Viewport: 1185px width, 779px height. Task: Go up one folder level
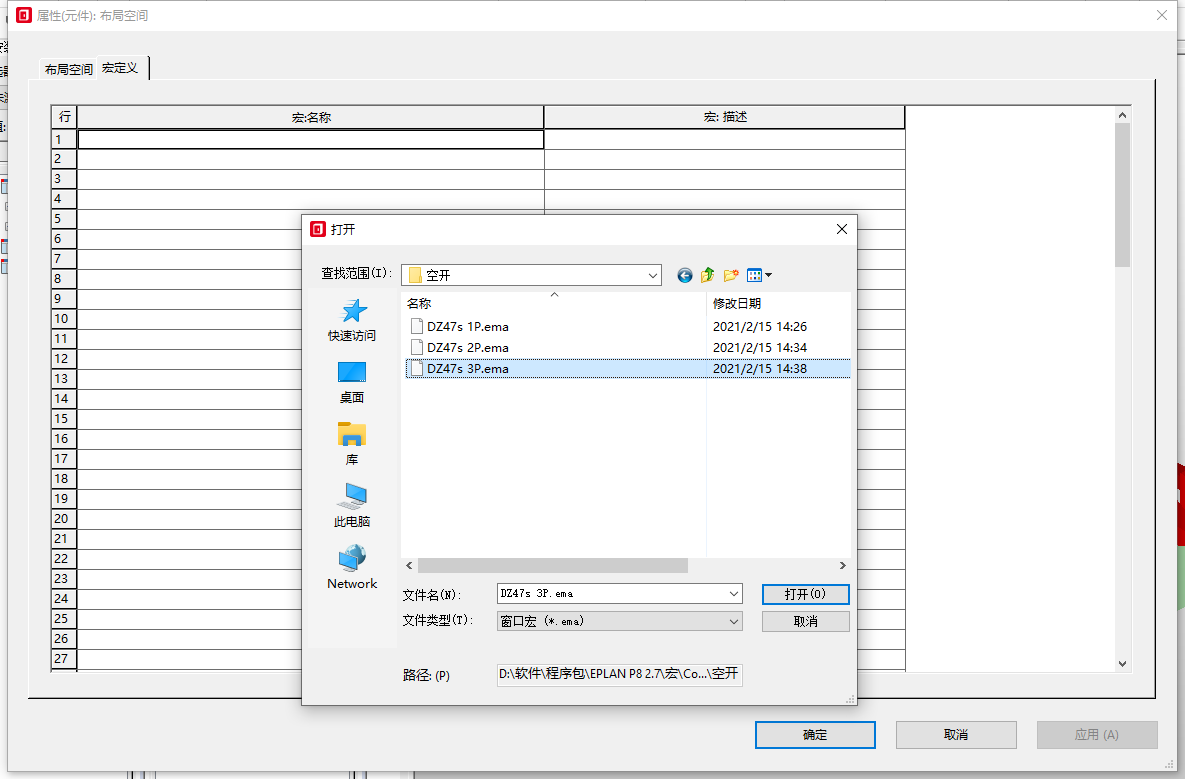click(x=708, y=275)
